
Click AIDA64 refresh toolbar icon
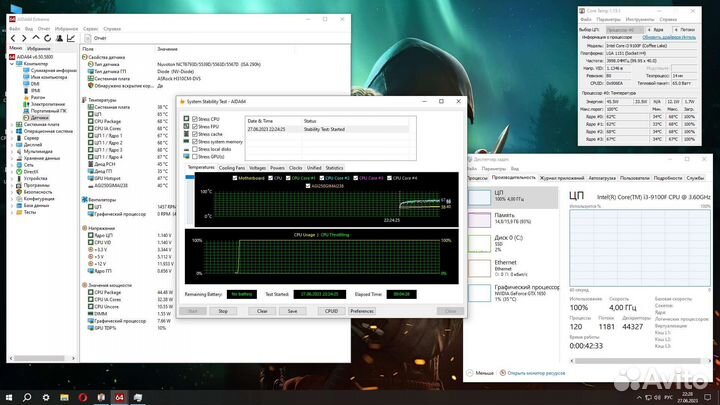coord(47,38)
